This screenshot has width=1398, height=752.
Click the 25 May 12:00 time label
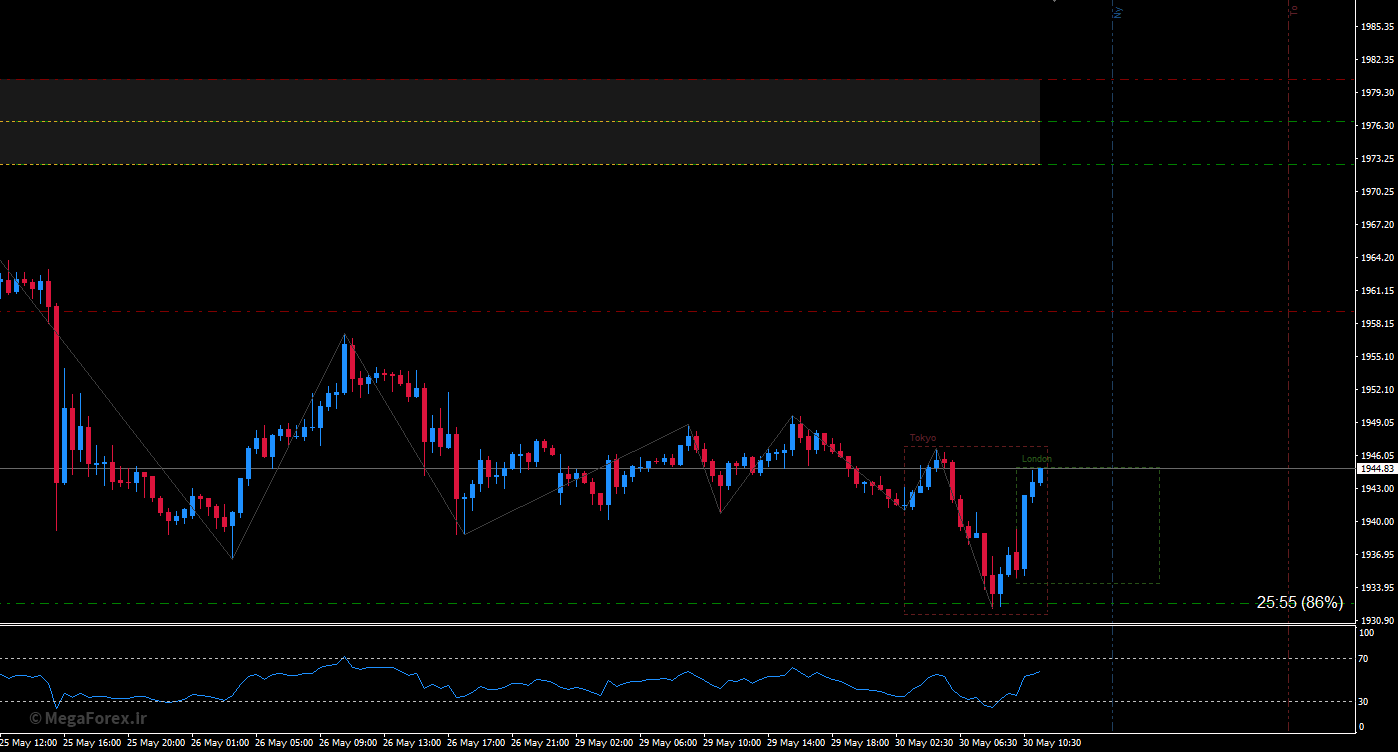pyautogui.click(x=28, y=743)
